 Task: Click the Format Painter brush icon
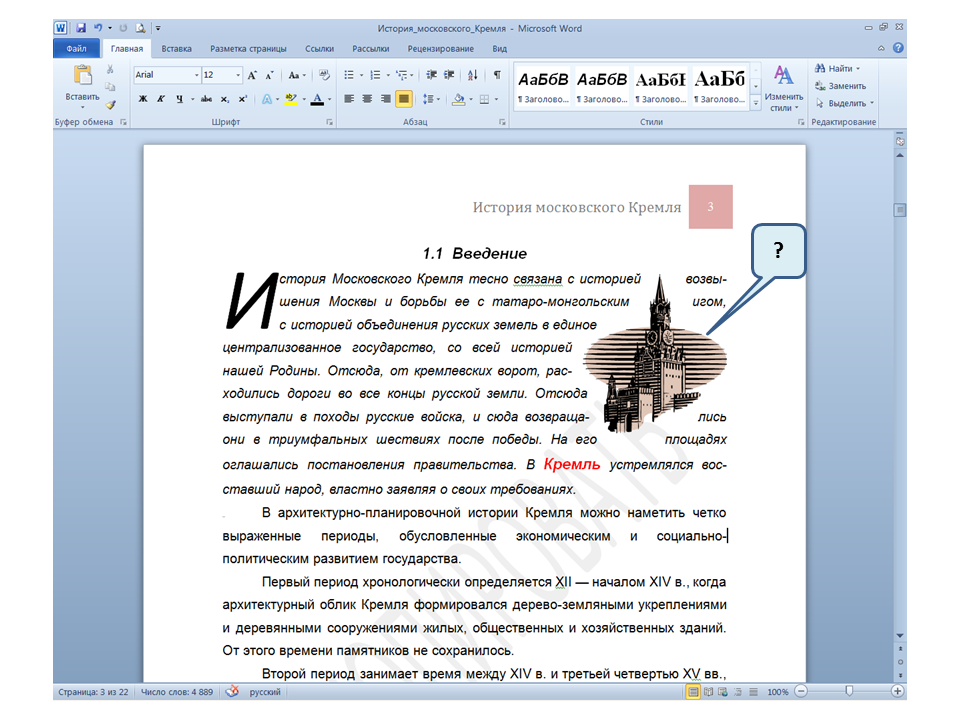click(x=110, y=103)
